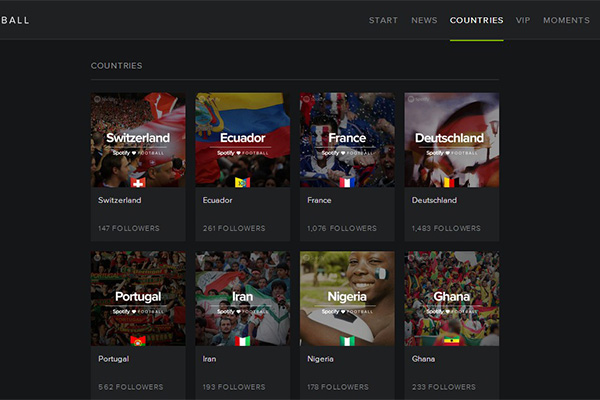Go to the VIP tab
The width and height of the screenshot is (600, 400).
[x=523, y=20]
